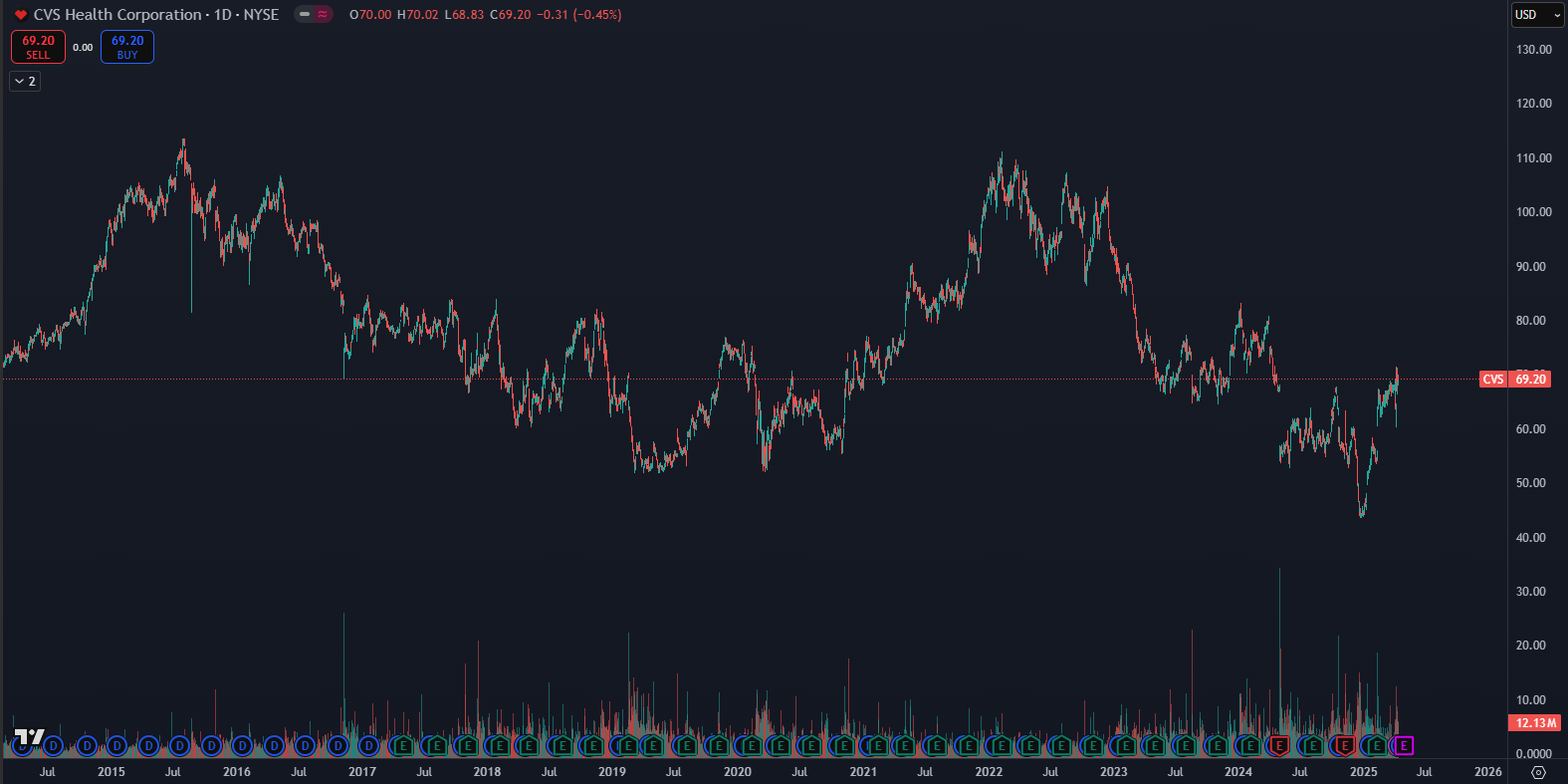Screen dimensions: 1568x784
Task: Open chart settings hexagon icon
Action: (1538, 772)
